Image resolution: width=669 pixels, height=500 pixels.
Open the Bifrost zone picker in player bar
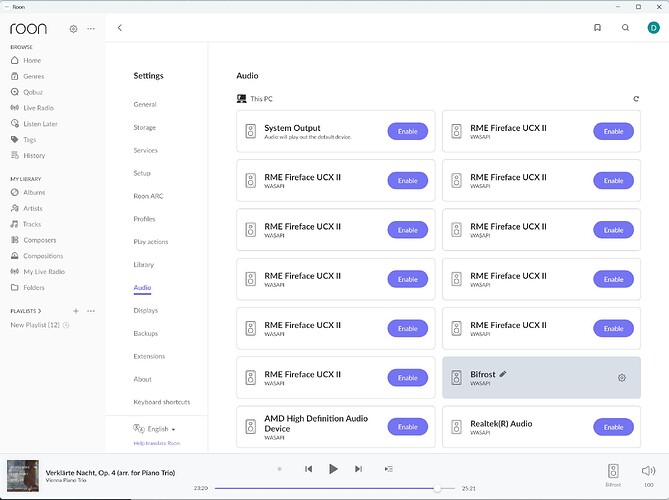[613, 475]
